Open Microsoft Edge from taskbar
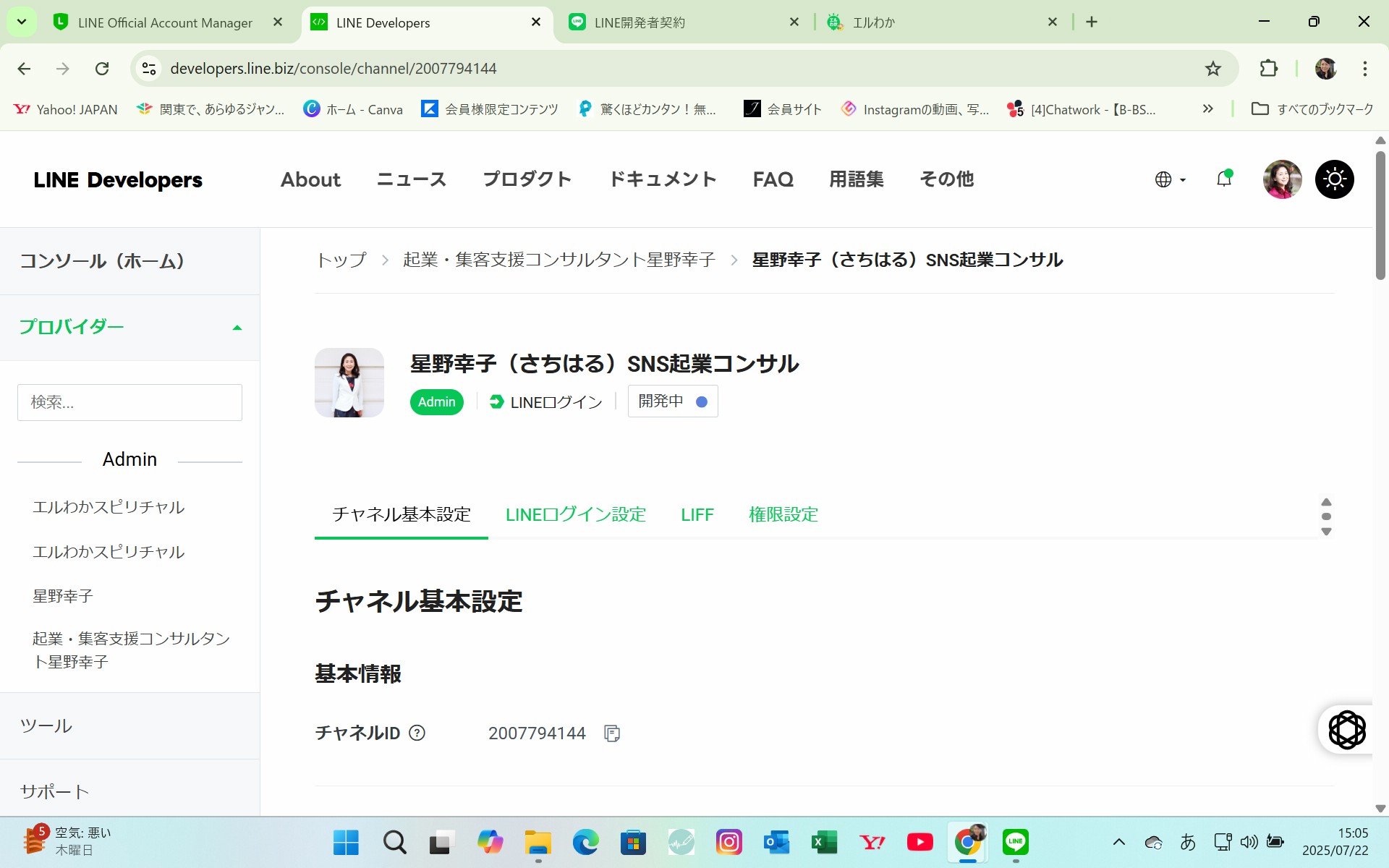The height and width of the screenshot is (868, 1389). click(x=585, y=842)
